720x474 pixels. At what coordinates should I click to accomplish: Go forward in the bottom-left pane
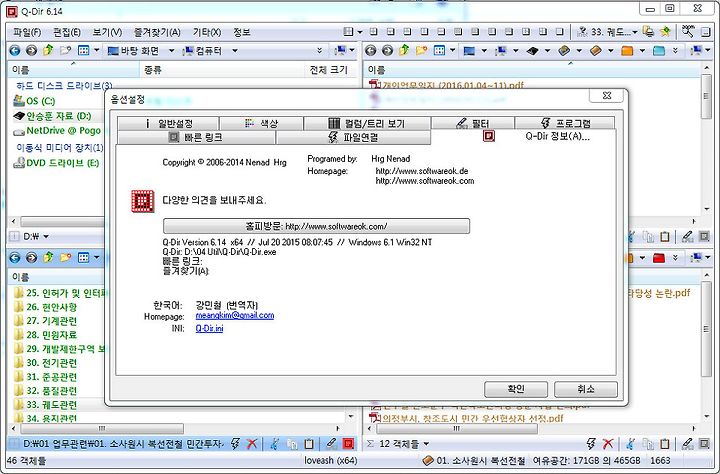(x=31, y=258)
